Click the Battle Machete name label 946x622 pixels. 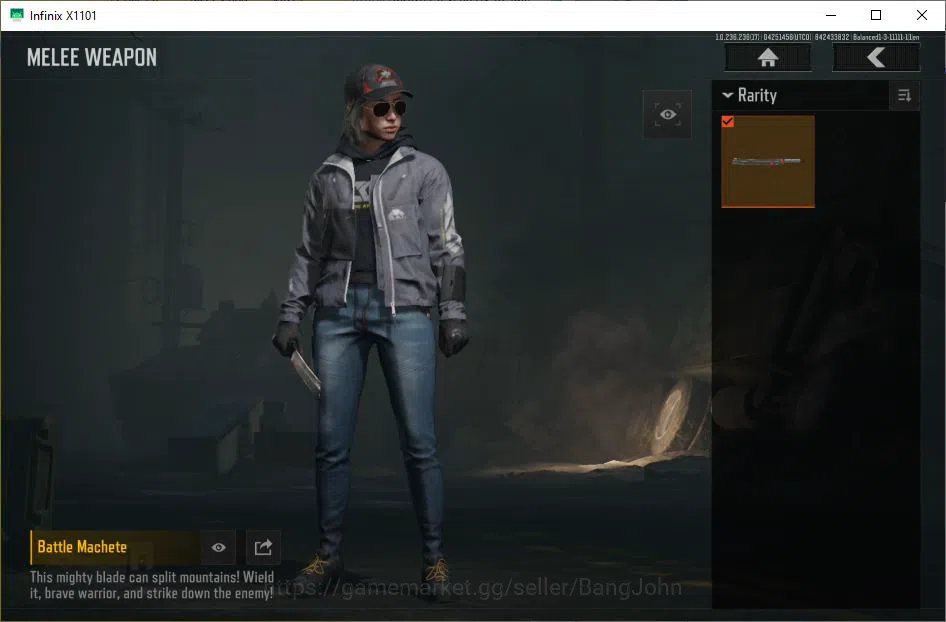click(x=82, y=547)
